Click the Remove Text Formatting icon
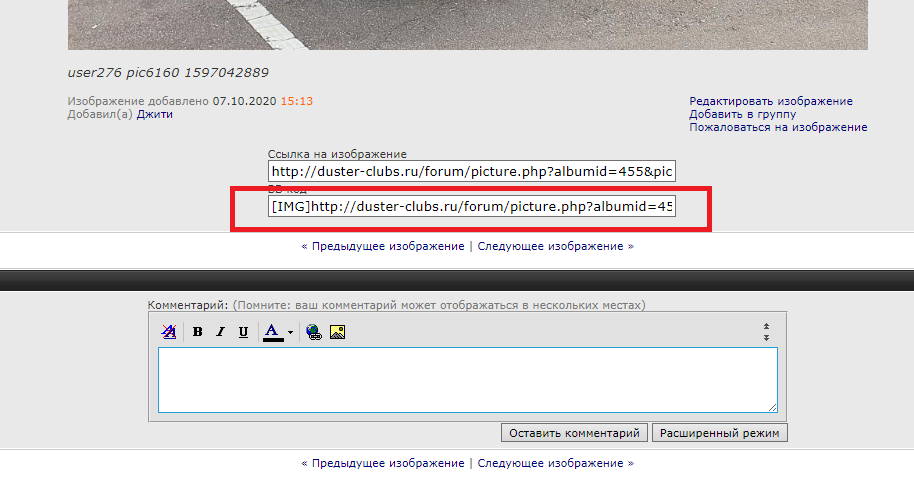The image size is (914, 483). (169, 332)
